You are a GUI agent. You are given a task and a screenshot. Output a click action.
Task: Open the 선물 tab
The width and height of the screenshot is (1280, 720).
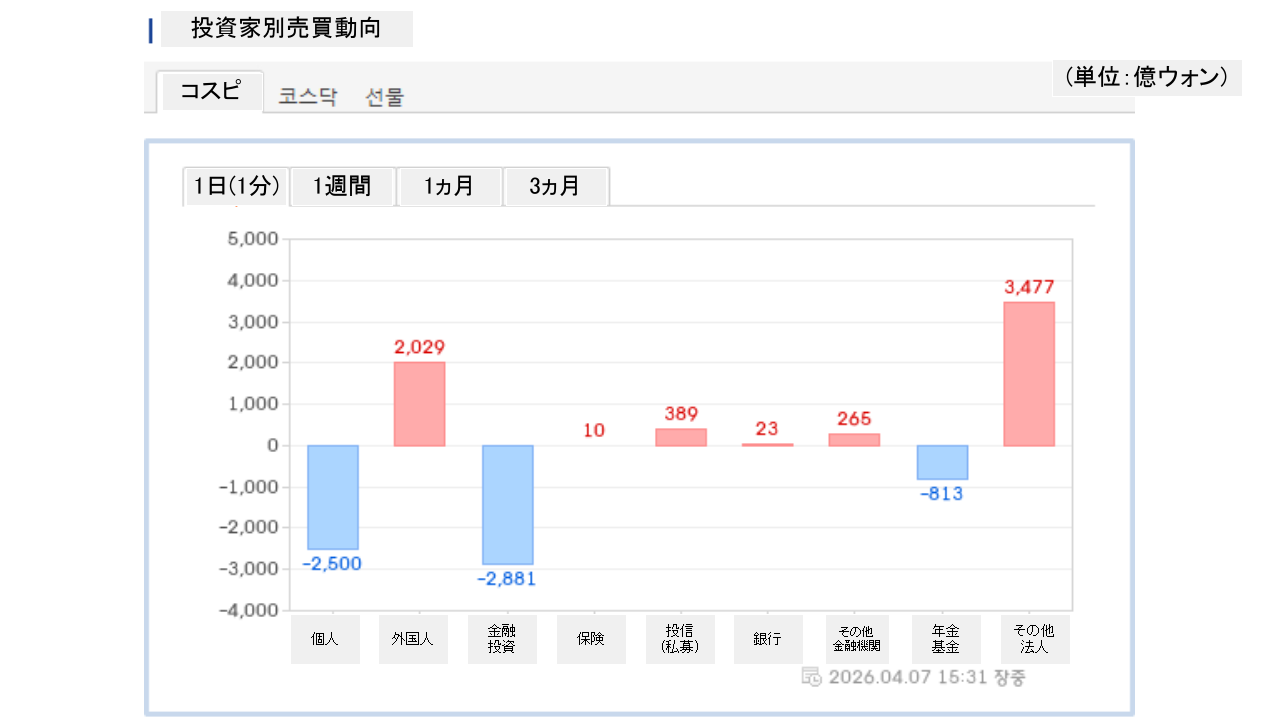coord(385,97)
